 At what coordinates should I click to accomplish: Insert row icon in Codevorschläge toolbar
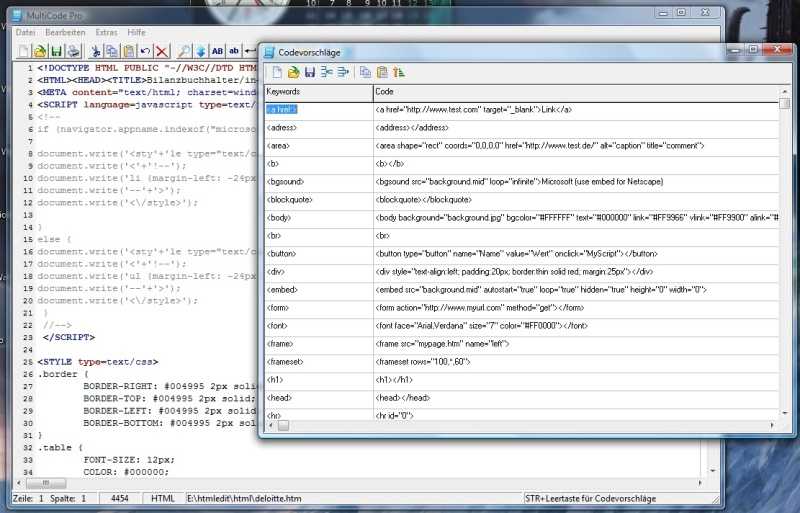coord(327,72)
